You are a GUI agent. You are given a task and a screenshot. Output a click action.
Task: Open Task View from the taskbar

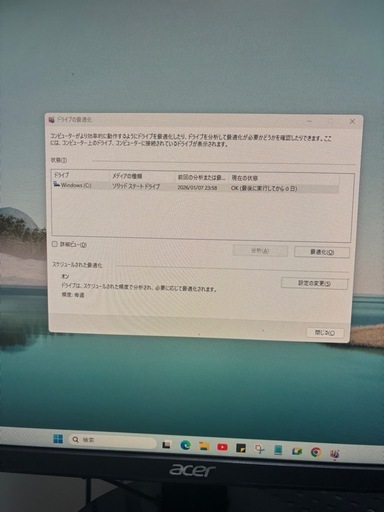point(166,444)
